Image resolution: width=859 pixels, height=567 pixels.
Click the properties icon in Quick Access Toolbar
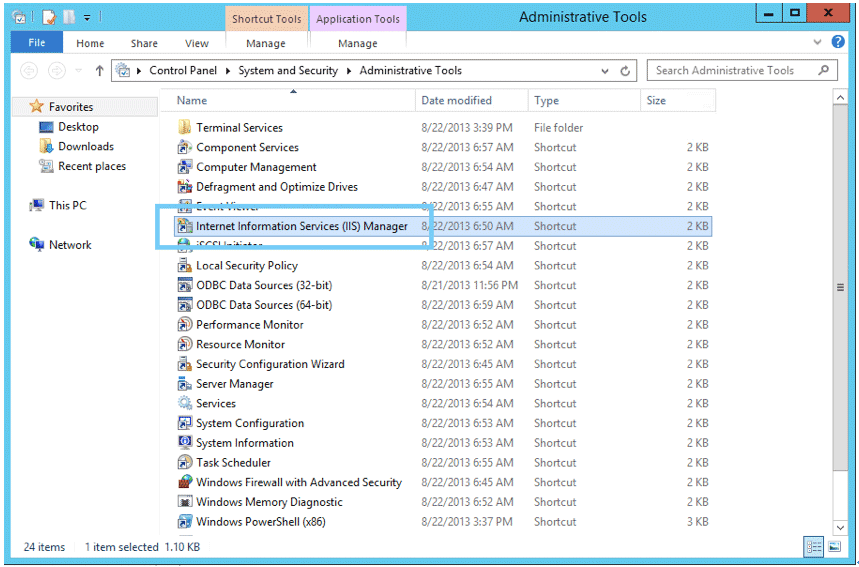(49, 18)
